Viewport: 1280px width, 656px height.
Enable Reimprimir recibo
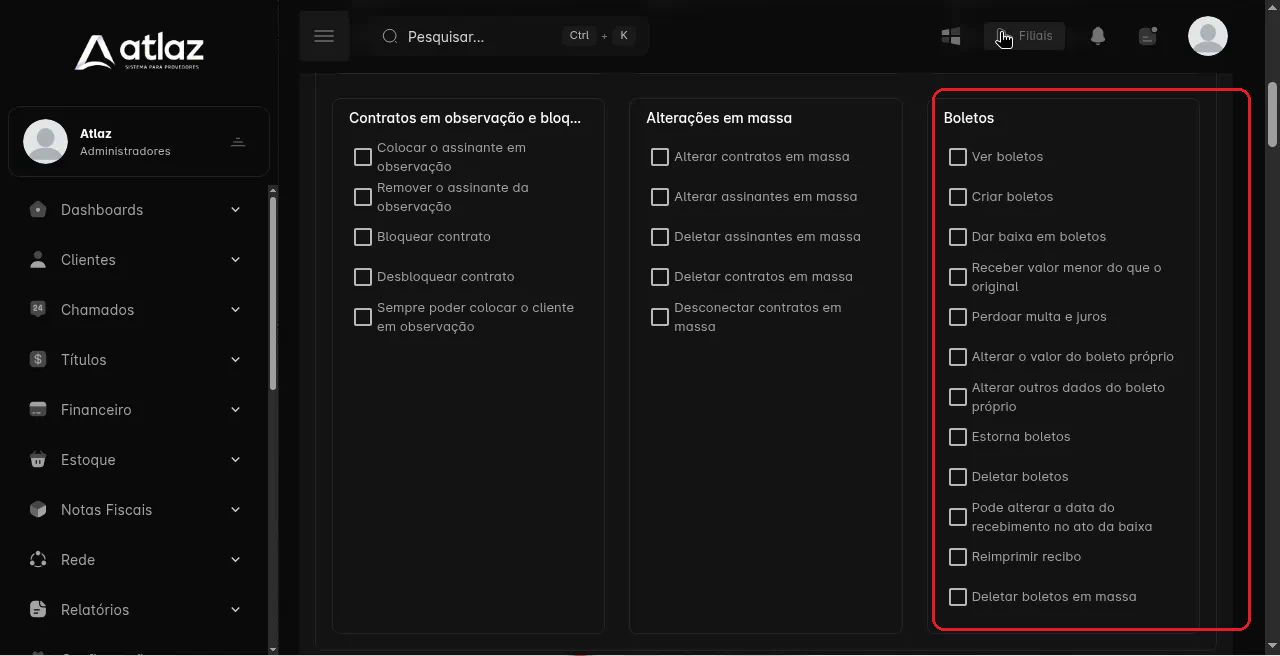pos(958,557)
